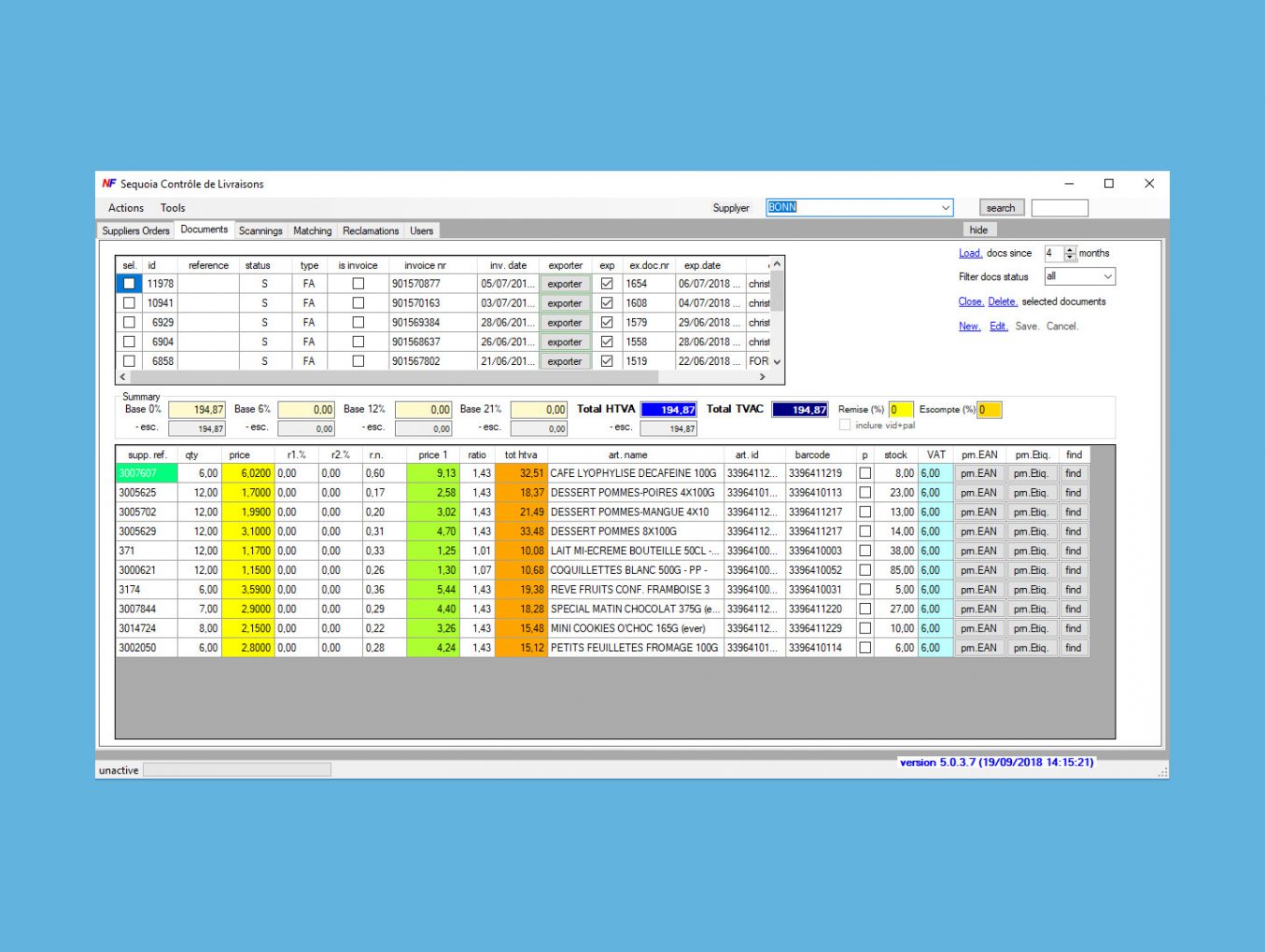Select article name LAIT MI-ECREME BOUTEILLE 50CL
The width and height of the screenshot is (1265, 952).
coord(636,551)
